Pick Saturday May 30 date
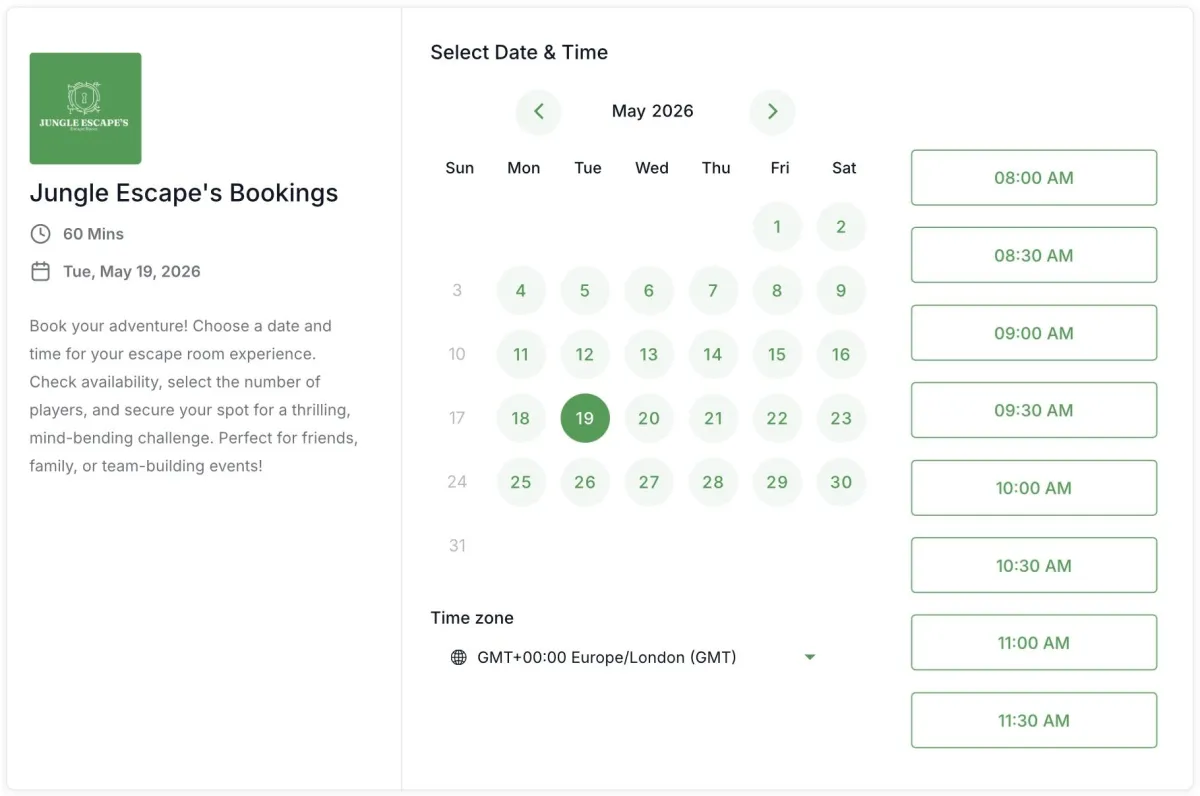1200x796 pixels. tap(841, 482)
